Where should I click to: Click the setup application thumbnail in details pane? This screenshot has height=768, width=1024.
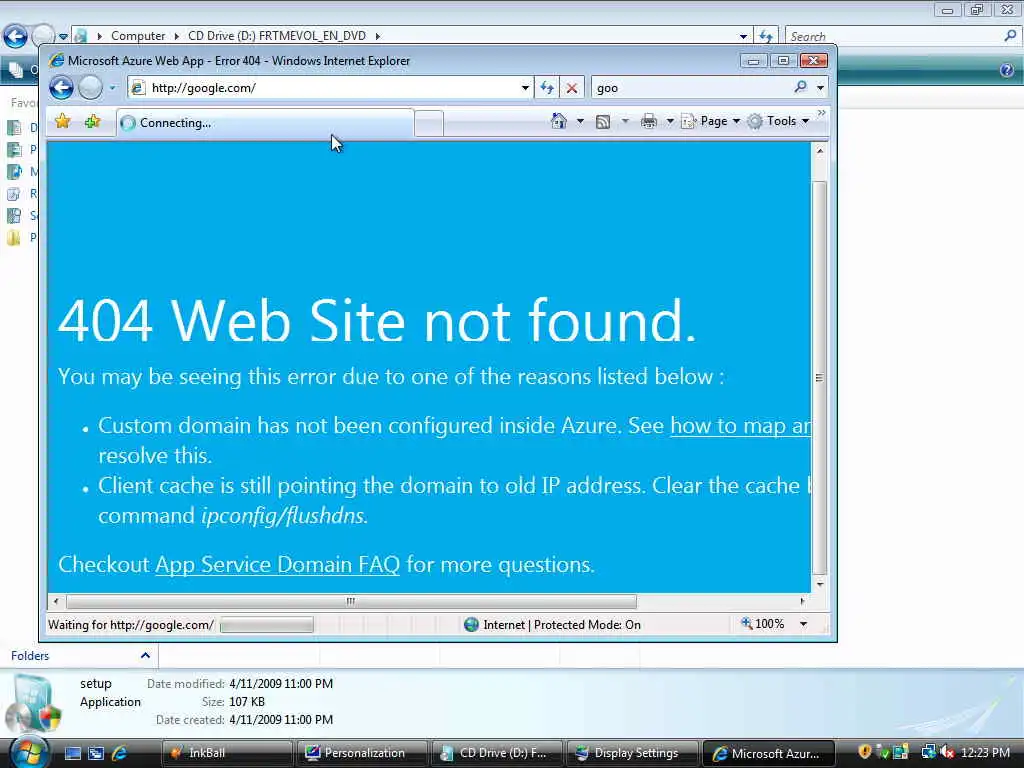33,704
